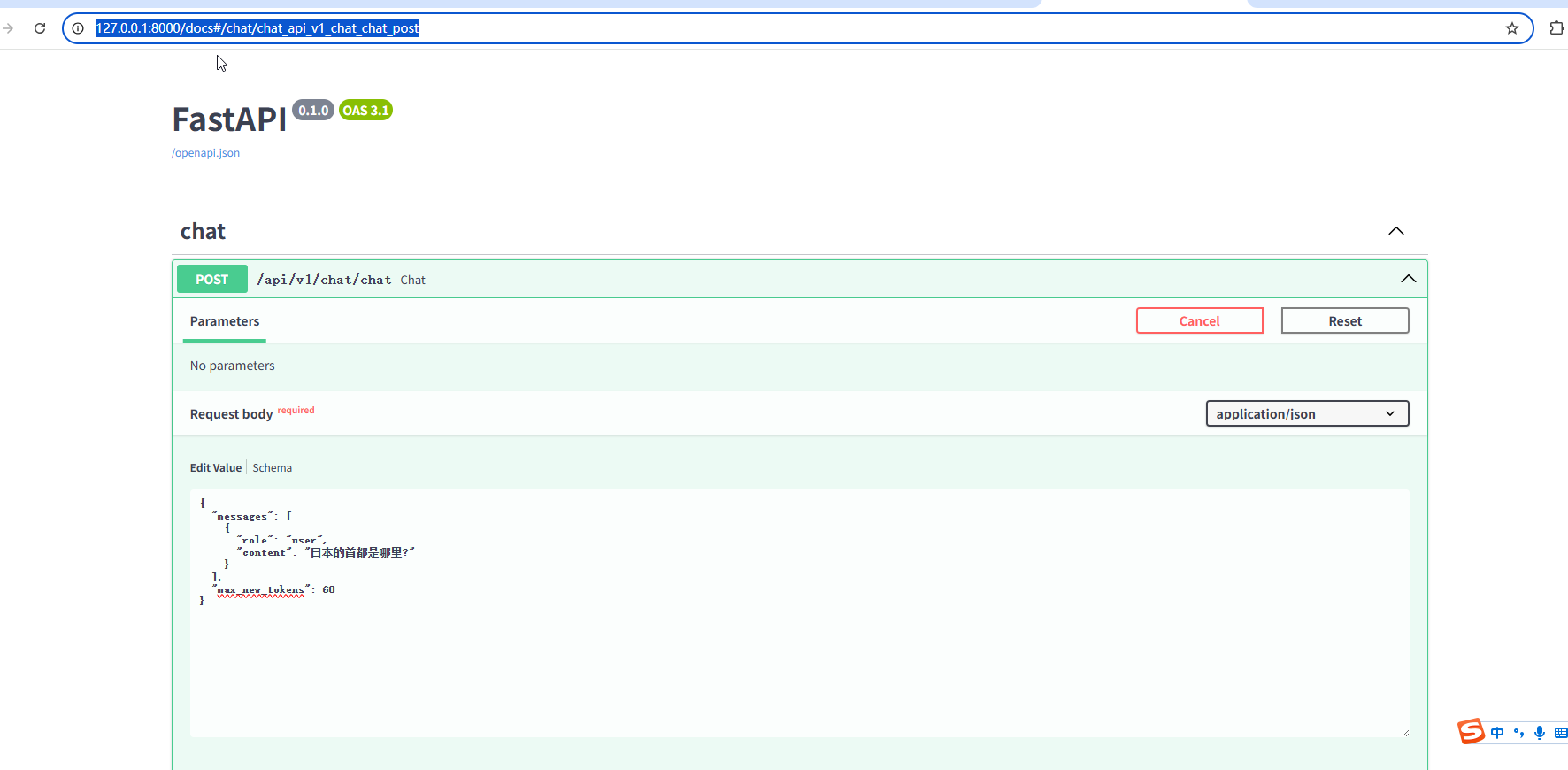Open the application/json content type dropdown

pyautogui.click(x=1308, y=413)
